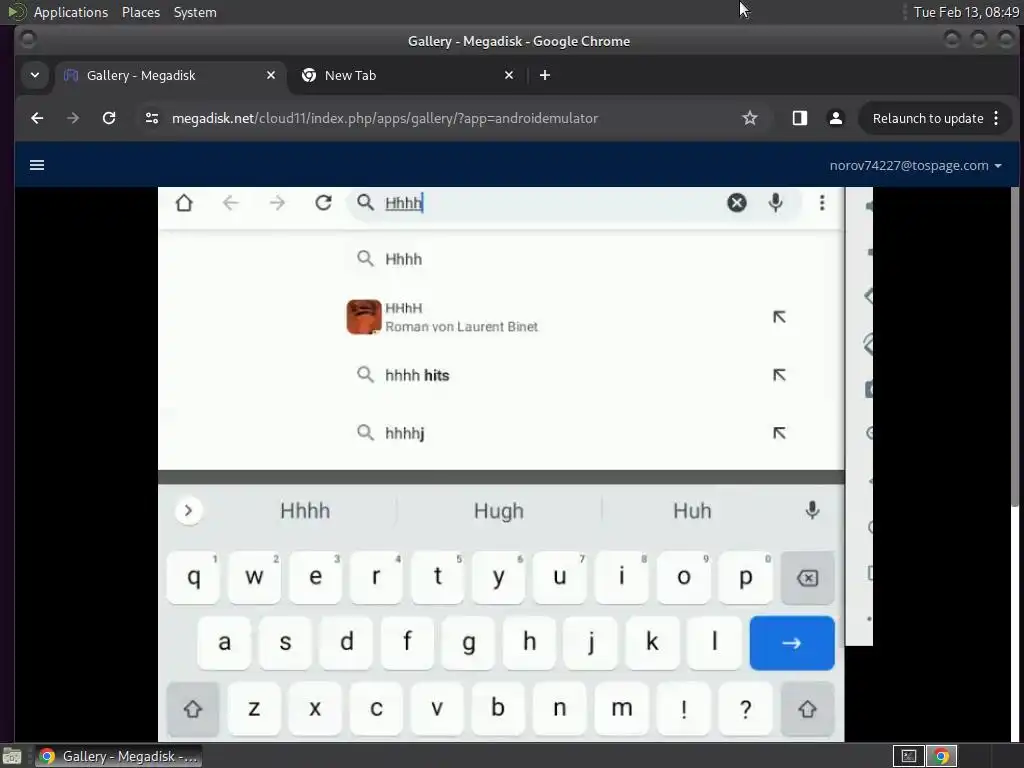Tap the exclamation mark key
This screenshot has height=768, width=1024.
684,709
